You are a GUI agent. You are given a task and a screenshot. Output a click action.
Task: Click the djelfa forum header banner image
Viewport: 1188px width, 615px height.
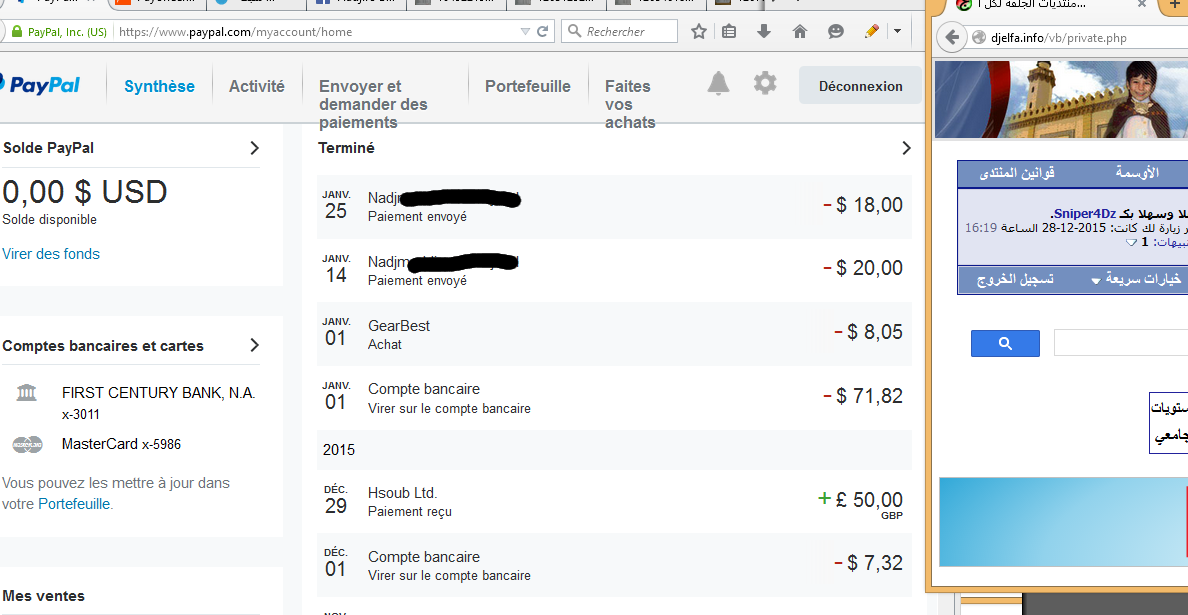(1061, 99)
